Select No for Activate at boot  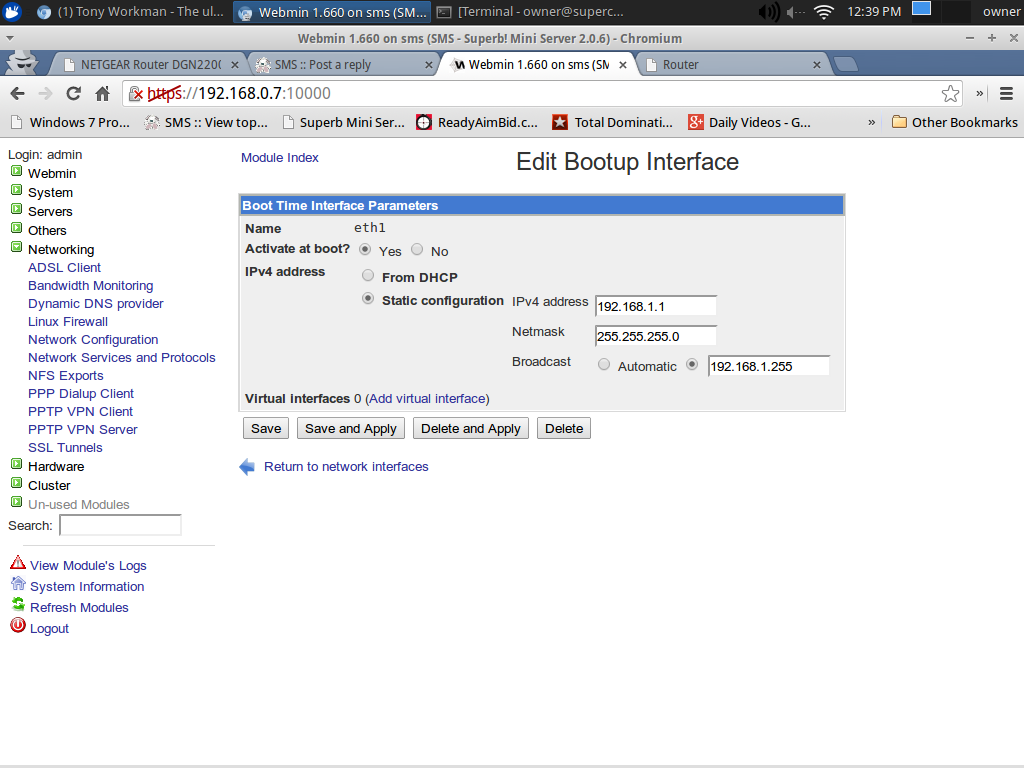(x=417, y=250)
